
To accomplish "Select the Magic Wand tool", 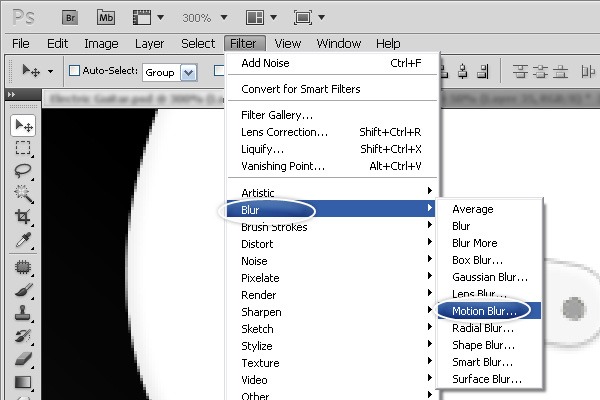I will 23,194.
